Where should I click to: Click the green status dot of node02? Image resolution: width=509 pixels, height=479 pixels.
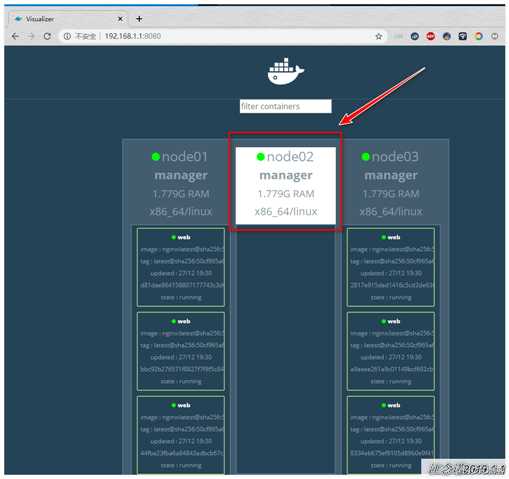(261, 156)
